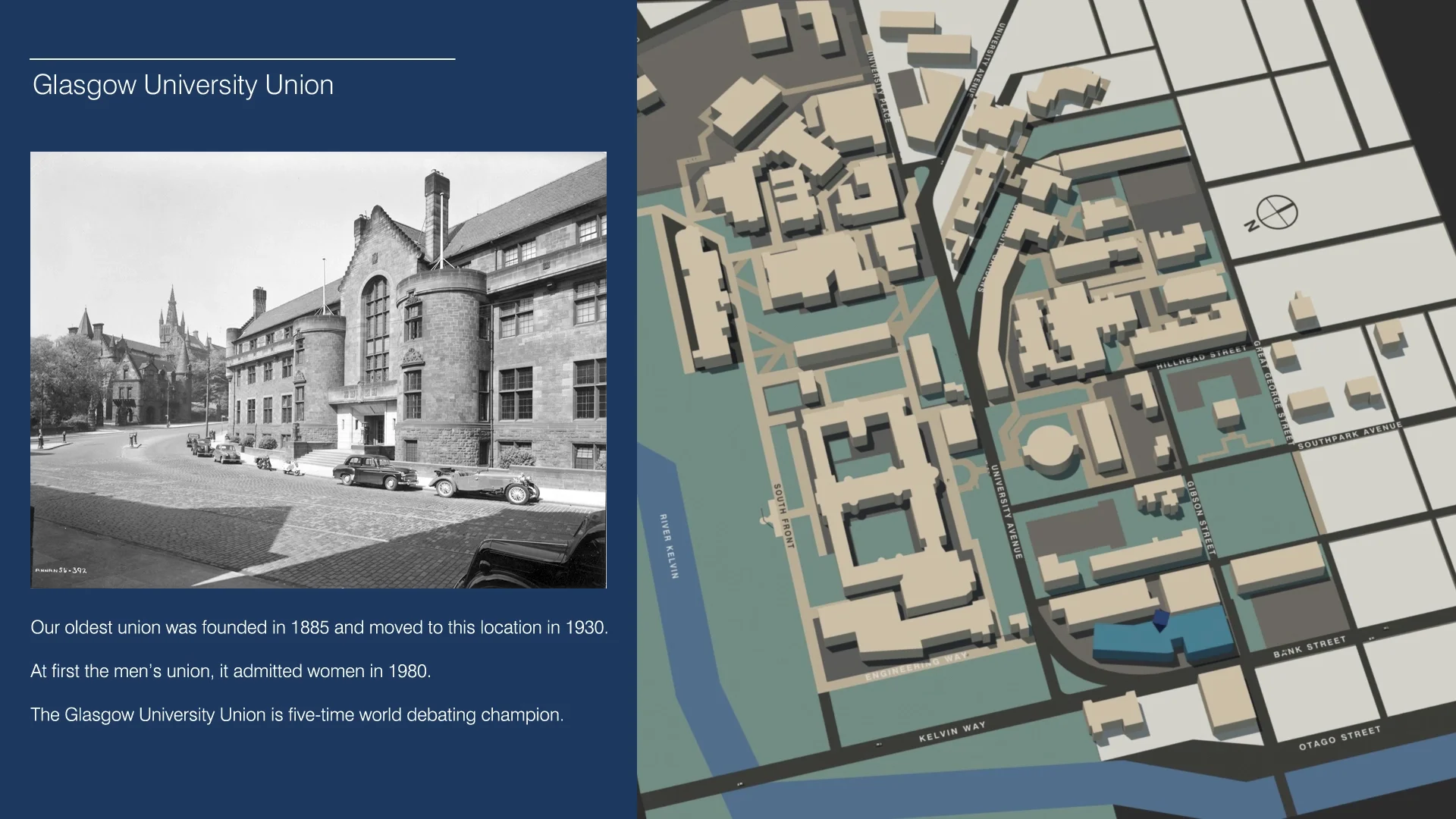This screenshot has height=819, width=1456.
Task: Click the Engineering Way path label
Action: coord(916,668)
